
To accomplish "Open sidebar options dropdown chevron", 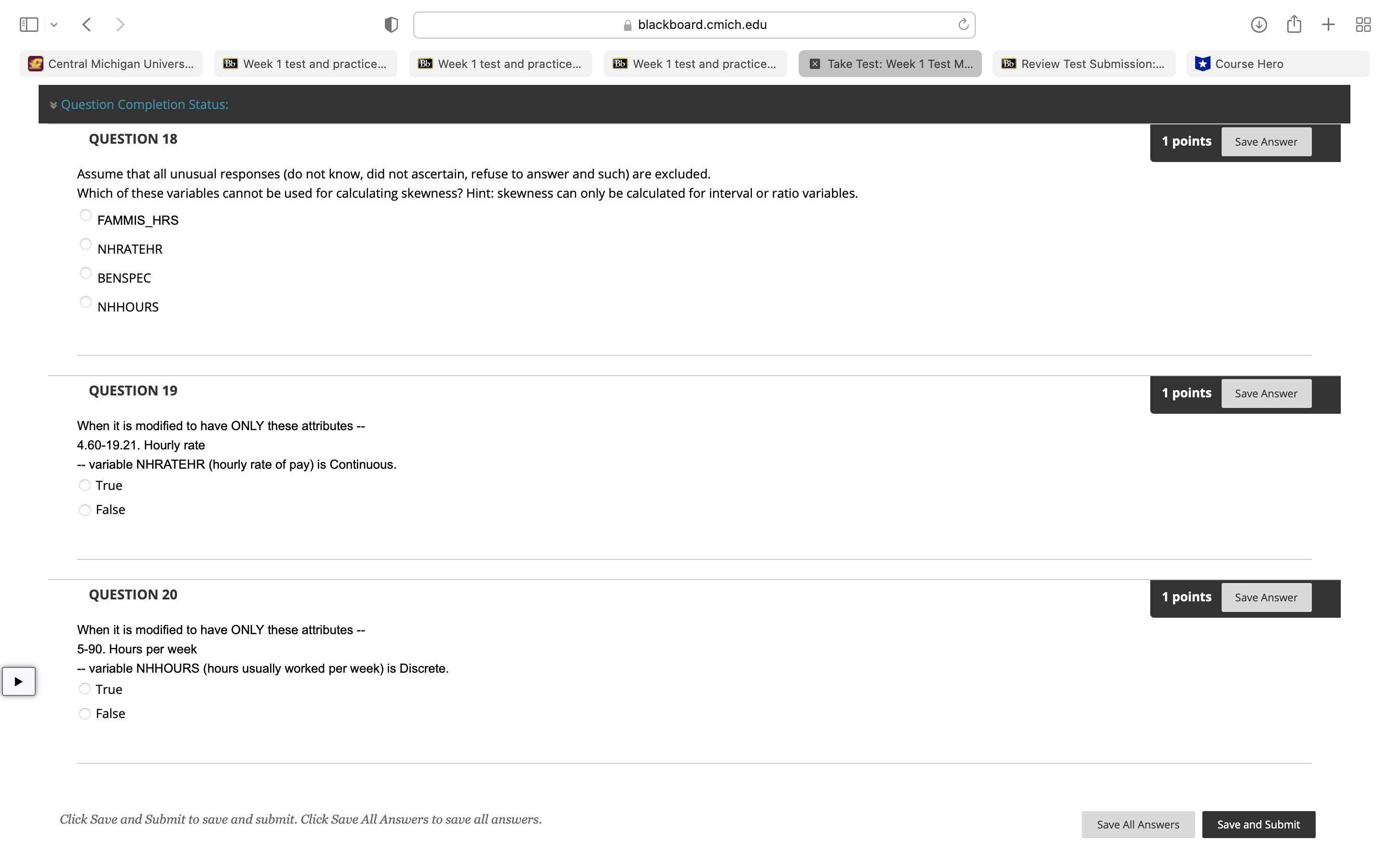I will point(54,25).
